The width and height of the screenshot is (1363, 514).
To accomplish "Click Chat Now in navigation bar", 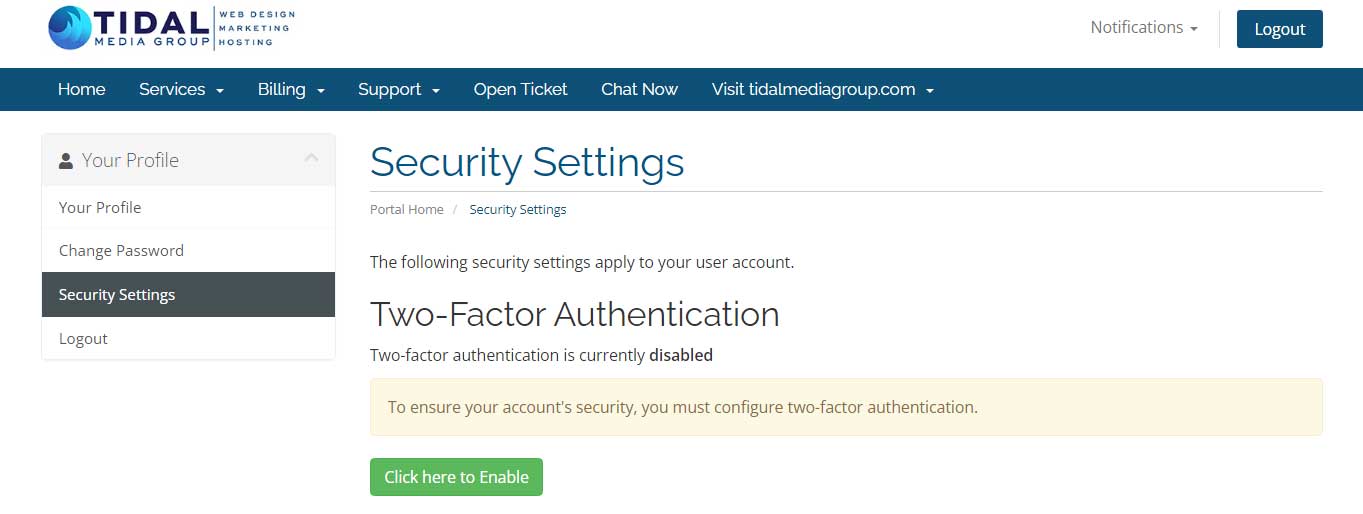I will tap(639, 90).
